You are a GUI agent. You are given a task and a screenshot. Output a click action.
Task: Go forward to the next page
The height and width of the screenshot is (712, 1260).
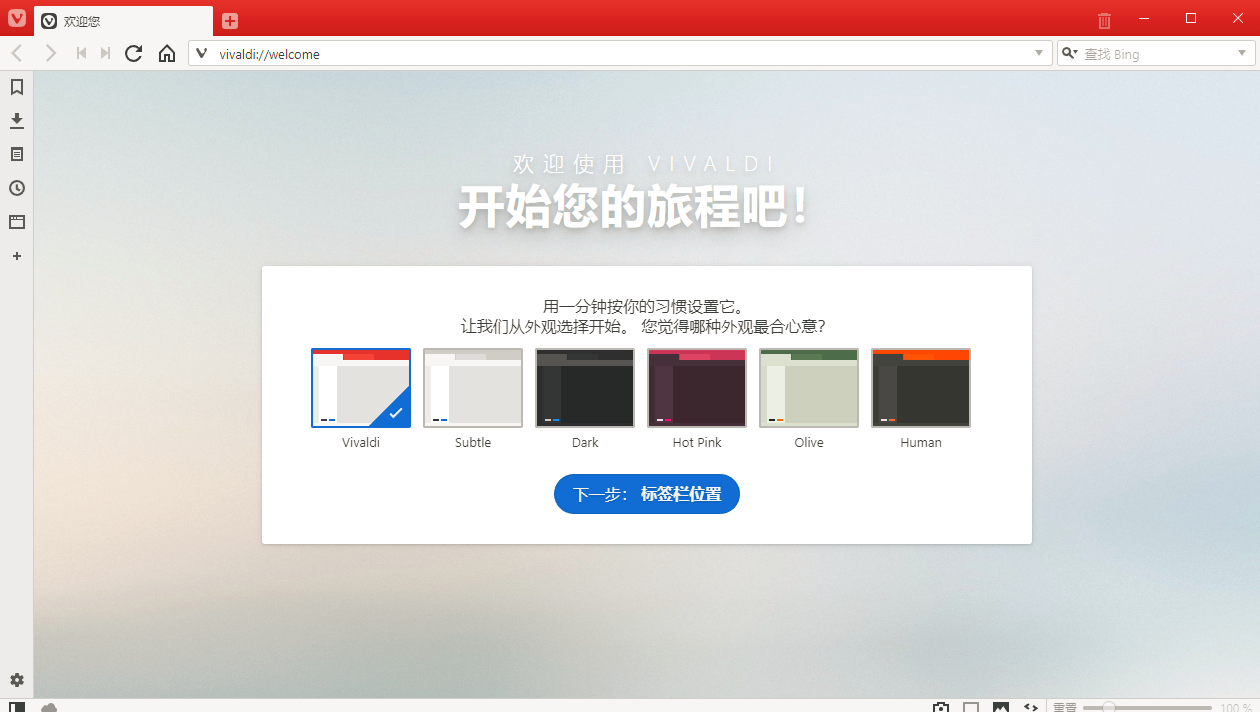[51, 54]
